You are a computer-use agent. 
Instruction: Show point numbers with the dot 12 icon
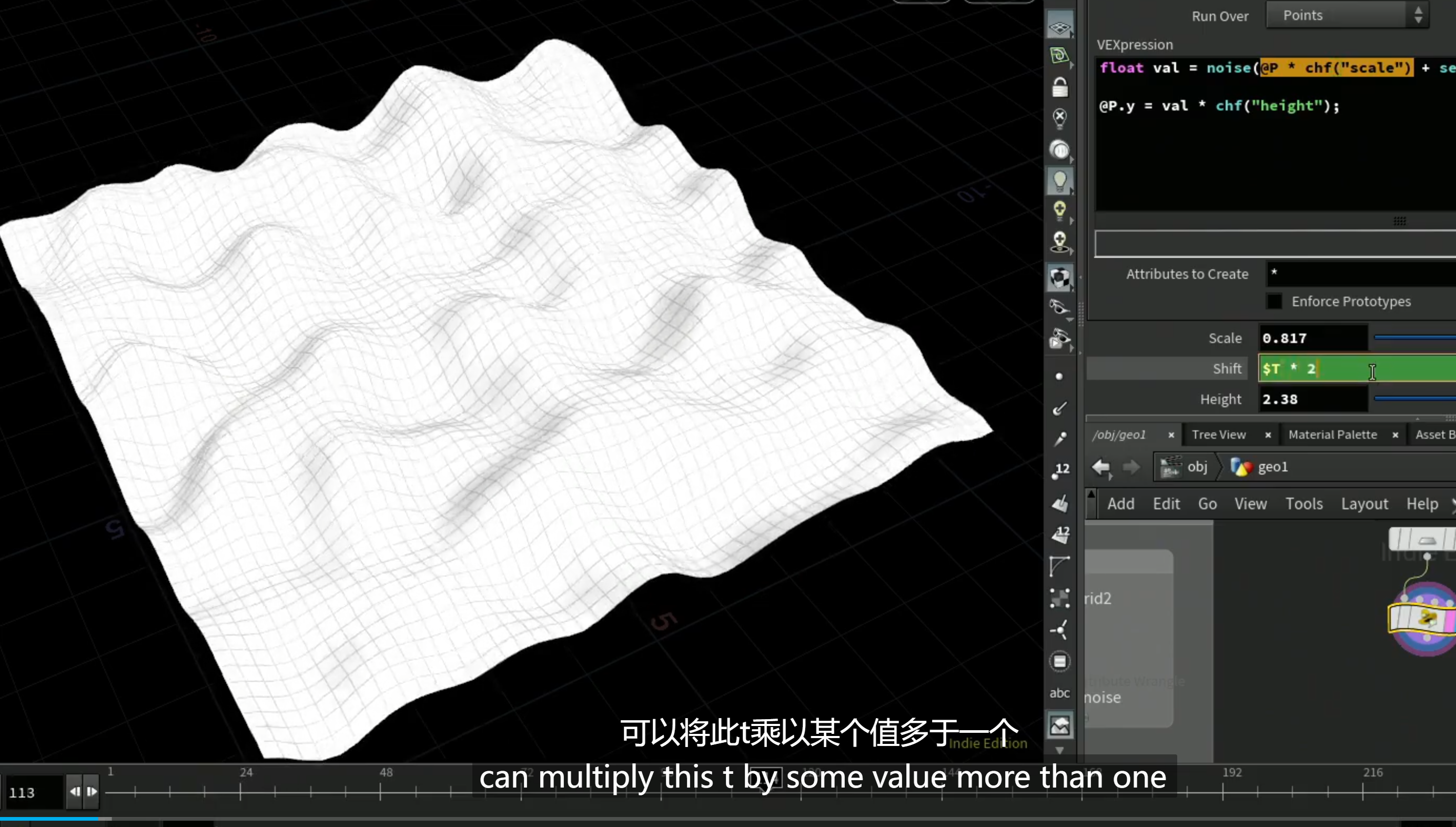pyautogui.click(x=1059, y=471)
